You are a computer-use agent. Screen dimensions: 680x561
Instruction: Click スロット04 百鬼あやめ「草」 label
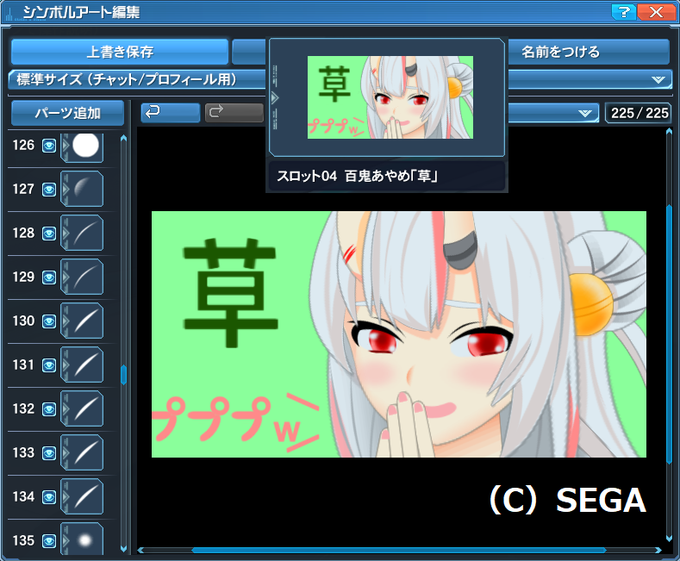(357, 176)
